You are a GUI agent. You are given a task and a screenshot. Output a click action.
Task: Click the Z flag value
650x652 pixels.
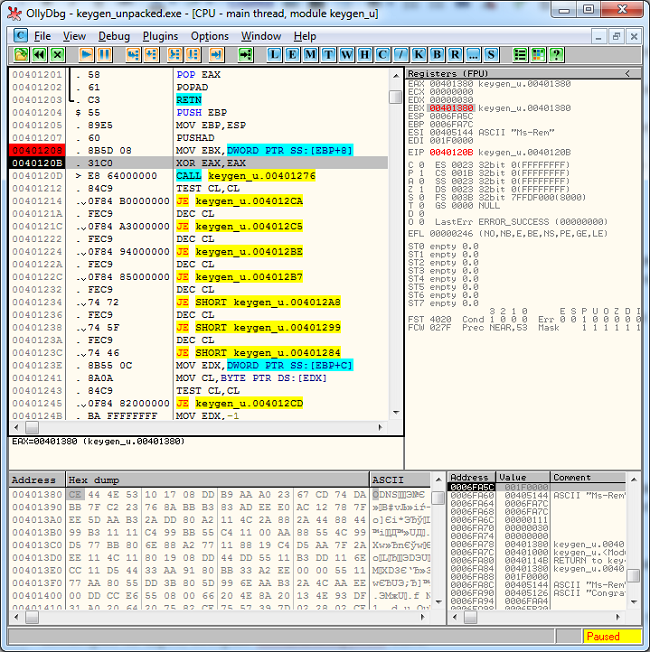tap(421, 189)
